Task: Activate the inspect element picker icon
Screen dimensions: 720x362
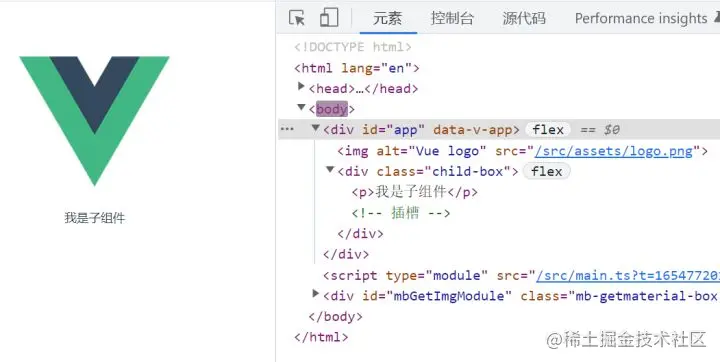Action: click(x=297, y=18)
